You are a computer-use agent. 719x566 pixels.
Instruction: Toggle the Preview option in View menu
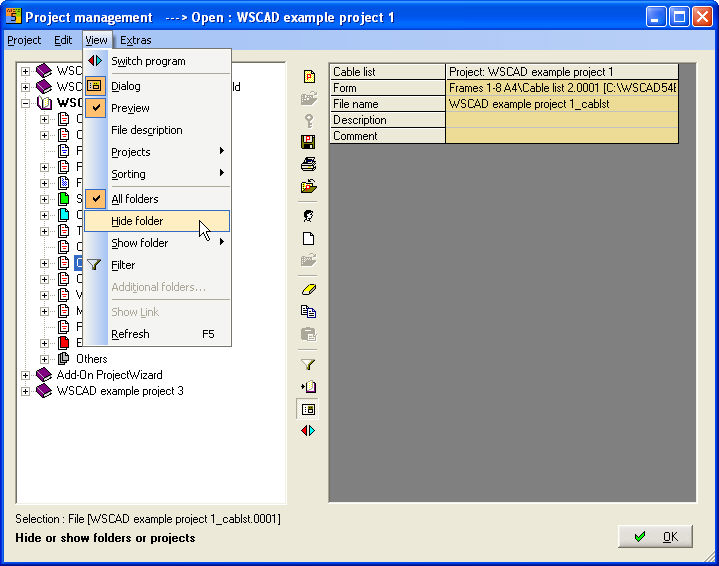[157, 108]
